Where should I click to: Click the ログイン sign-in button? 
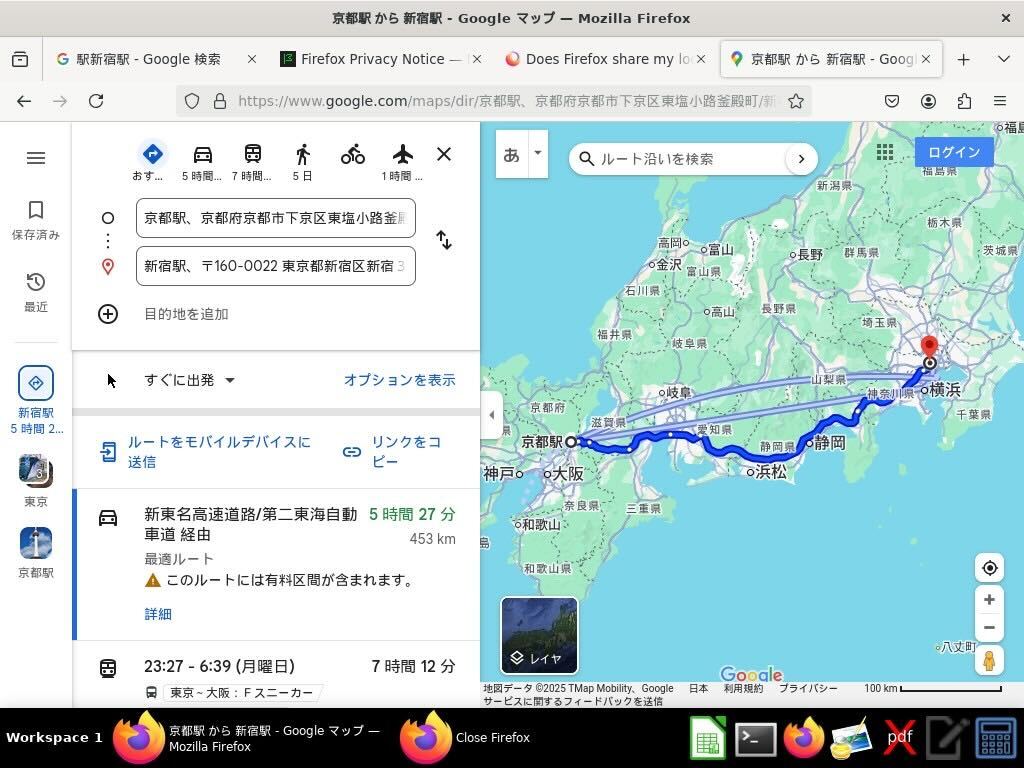pyautogui.click(x=954, y=152)
